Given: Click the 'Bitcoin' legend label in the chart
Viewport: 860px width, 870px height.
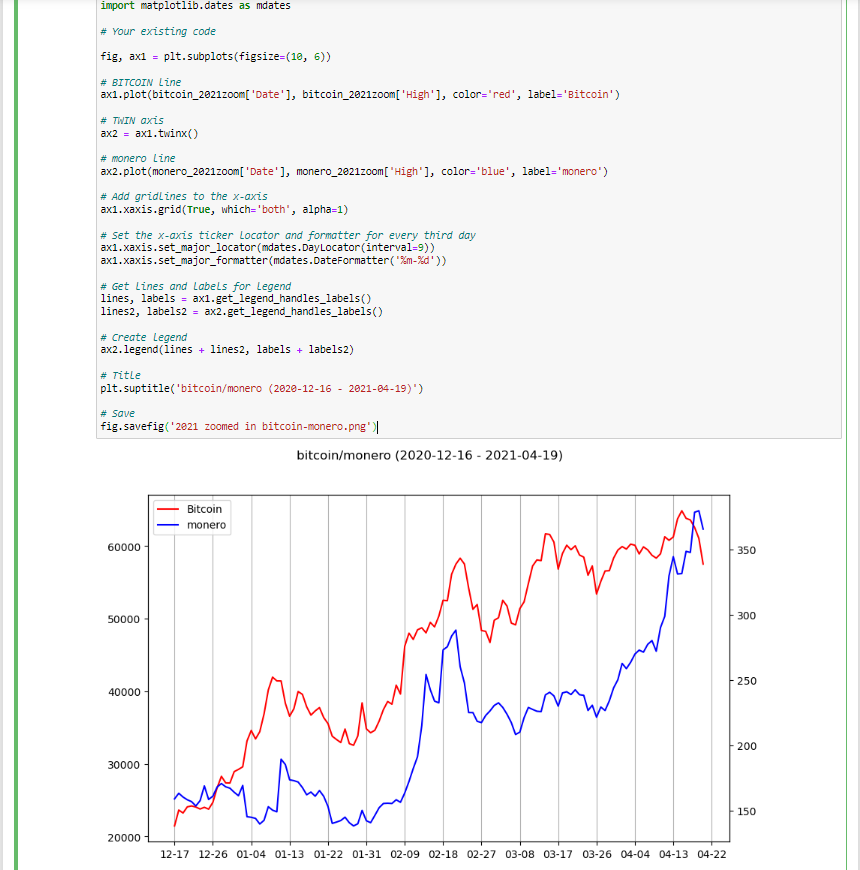Looking at the screenshot, I should (x=204, y=509).
